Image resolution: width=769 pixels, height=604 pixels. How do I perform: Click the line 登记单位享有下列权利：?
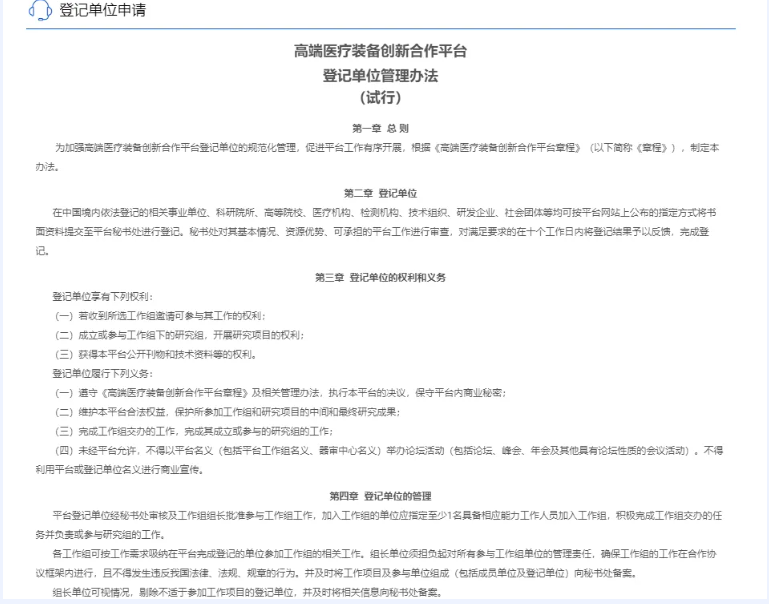click(x=103, y=297)
